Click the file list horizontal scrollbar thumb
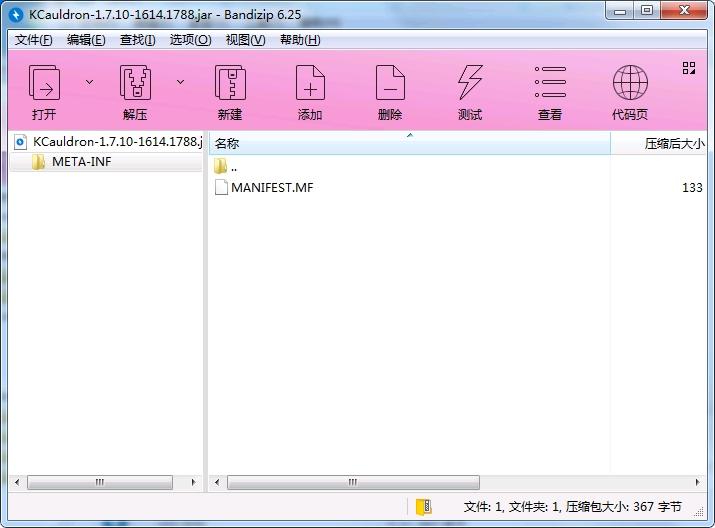The image size is (715, 528). click(353, 482)
